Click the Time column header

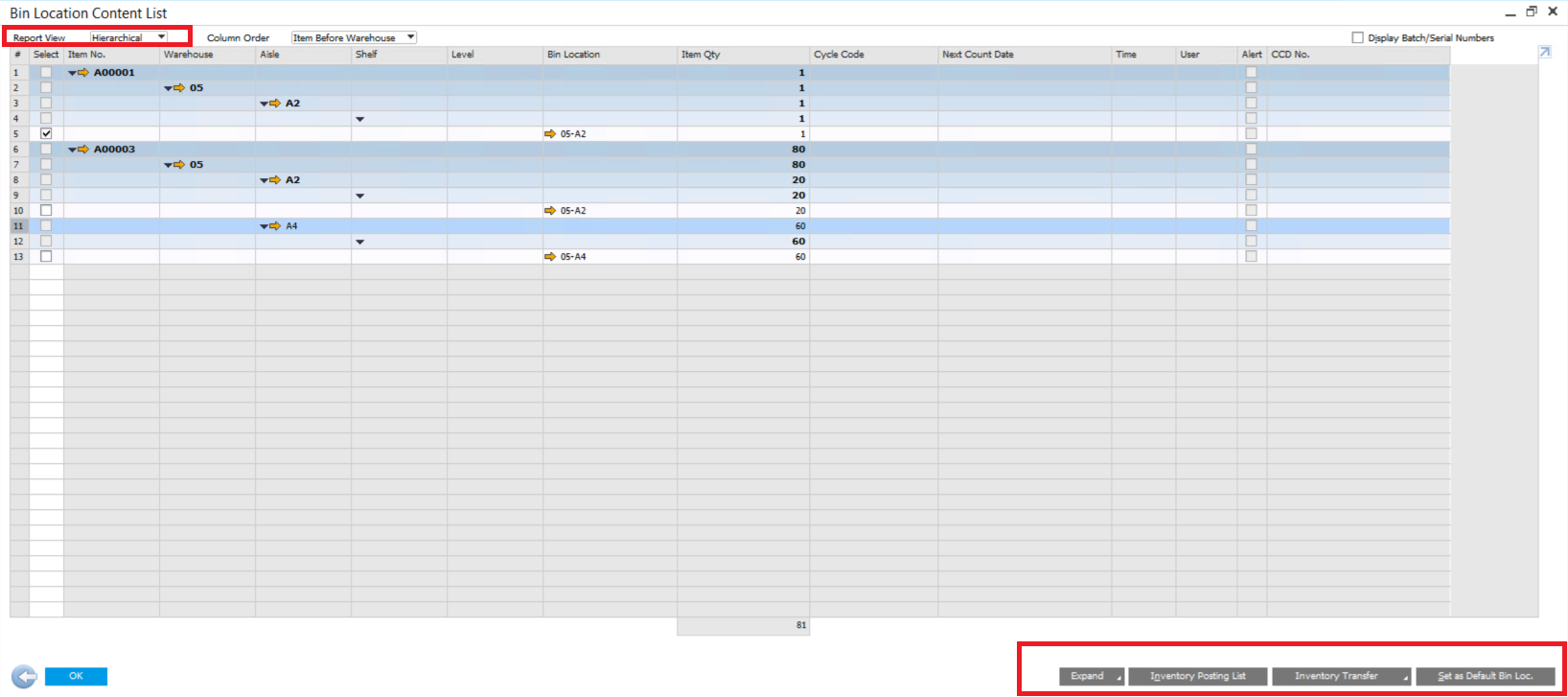(1143, 55)
